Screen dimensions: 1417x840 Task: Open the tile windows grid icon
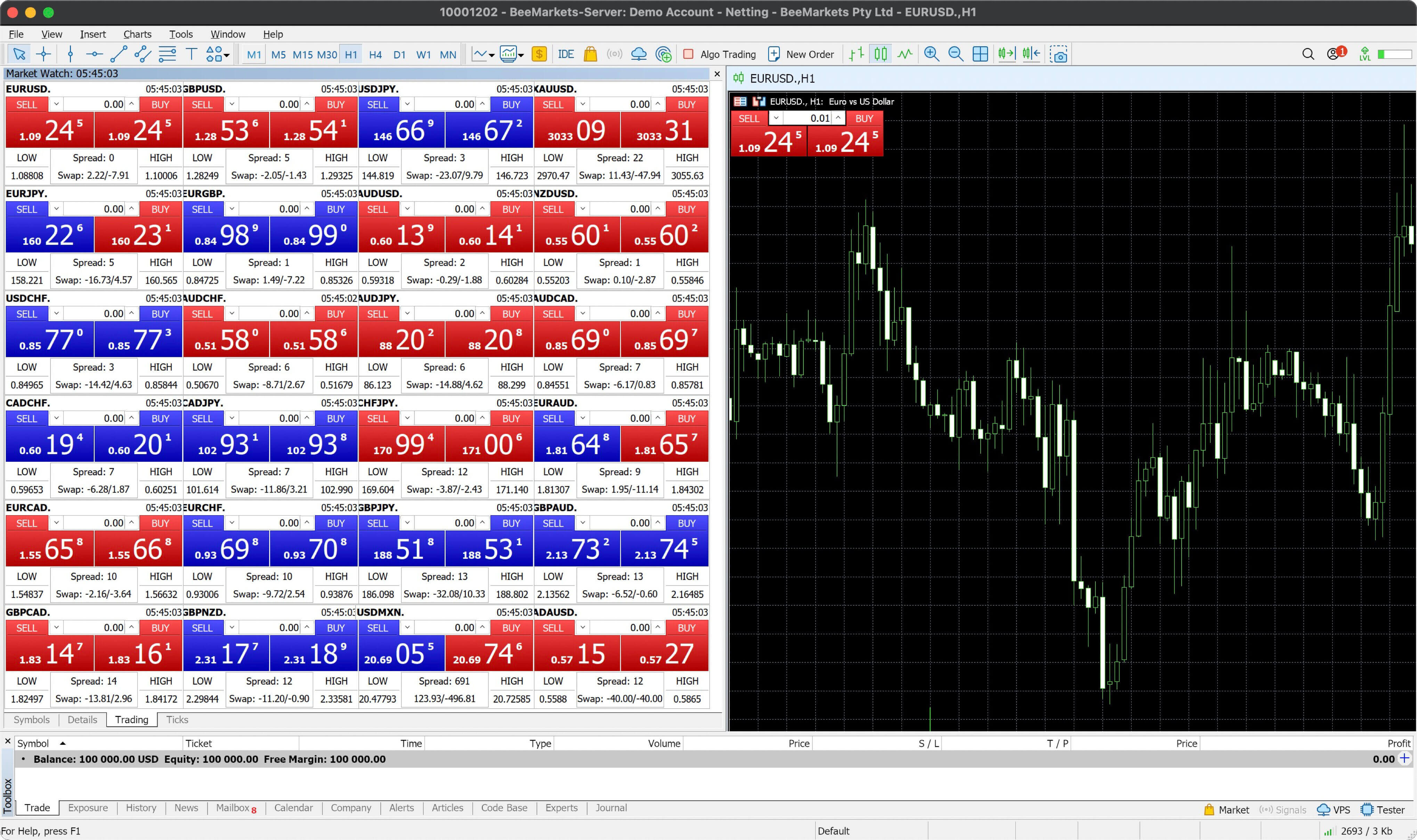pyautogui.click(x=980, y=54)
